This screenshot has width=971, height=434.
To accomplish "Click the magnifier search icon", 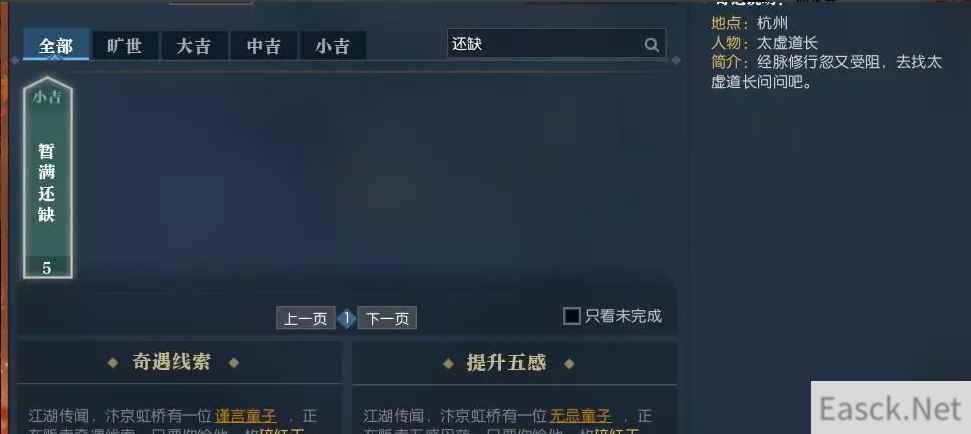I will click(651, 45).
